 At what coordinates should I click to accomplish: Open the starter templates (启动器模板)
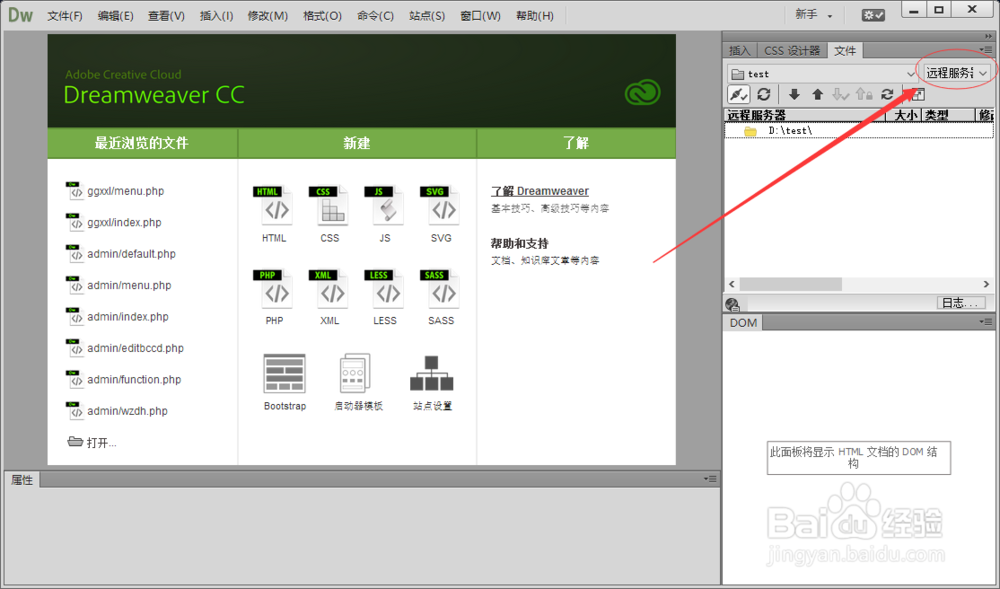[358, 382]
